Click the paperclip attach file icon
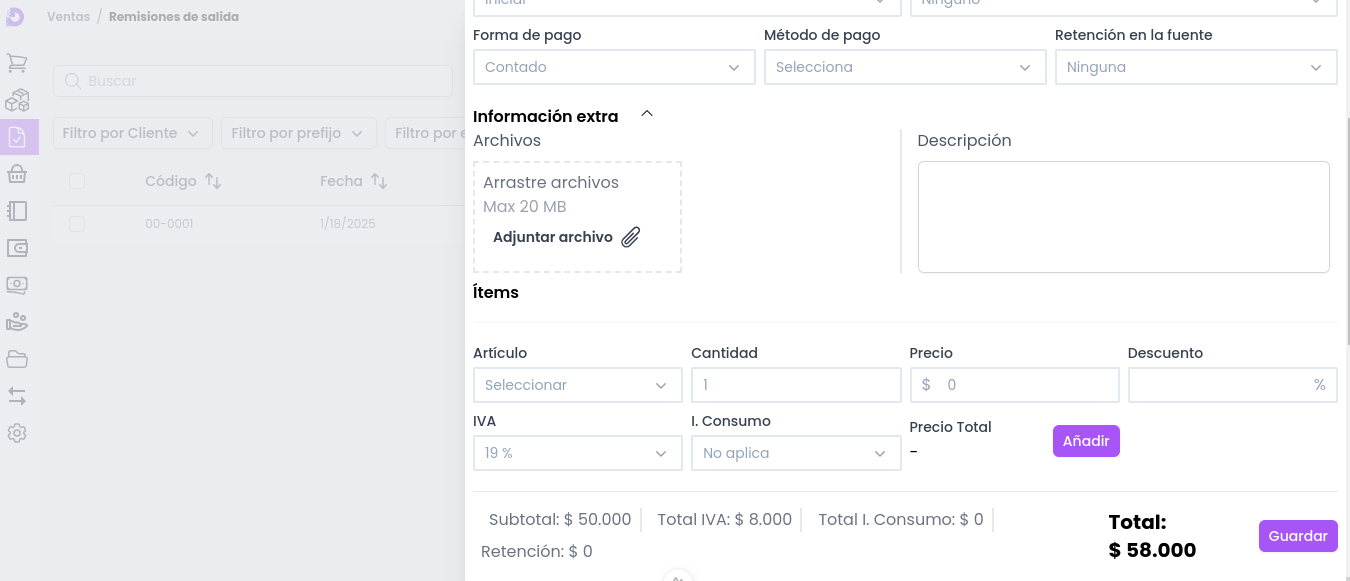This screenshot has height=581, width=1350. [x=631, y=237]
